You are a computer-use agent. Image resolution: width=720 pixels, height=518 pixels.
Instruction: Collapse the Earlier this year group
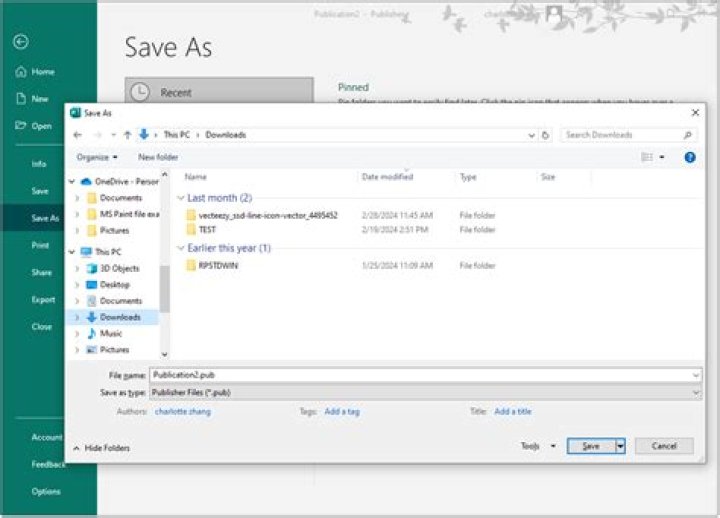[x=180, y=248]
